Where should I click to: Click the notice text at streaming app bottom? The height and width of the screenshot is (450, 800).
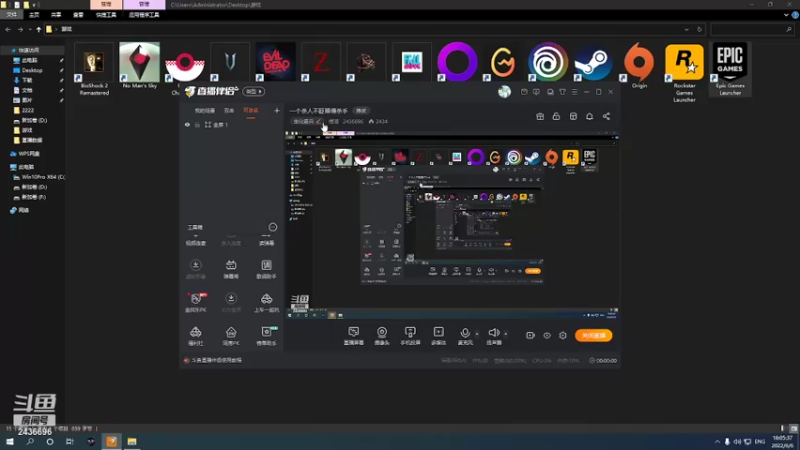click(216, 360)
